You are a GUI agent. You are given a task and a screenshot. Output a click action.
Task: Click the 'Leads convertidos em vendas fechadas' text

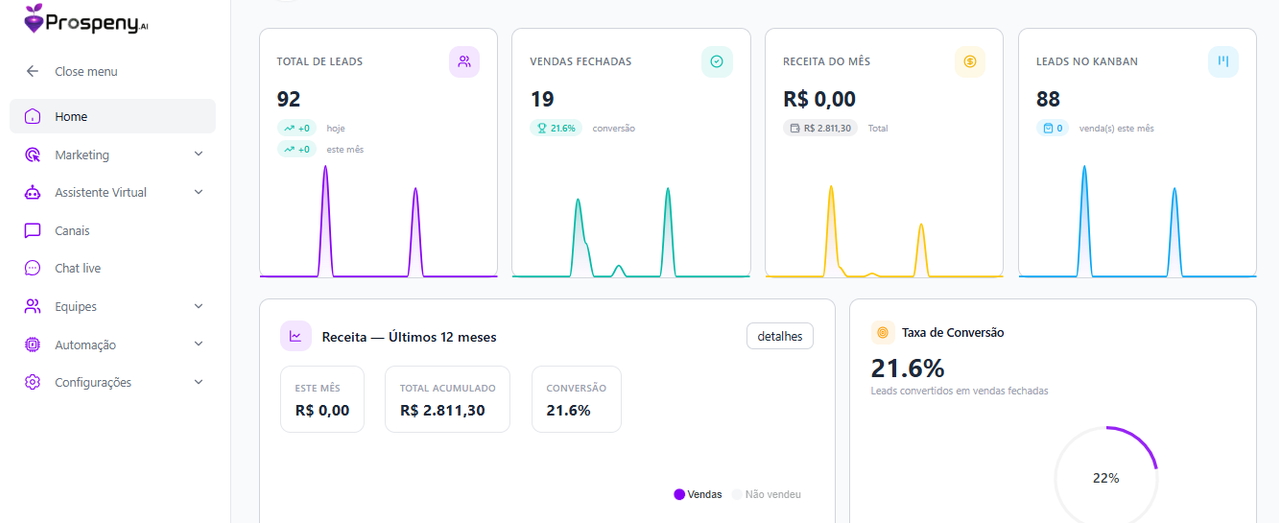[960, 391]
